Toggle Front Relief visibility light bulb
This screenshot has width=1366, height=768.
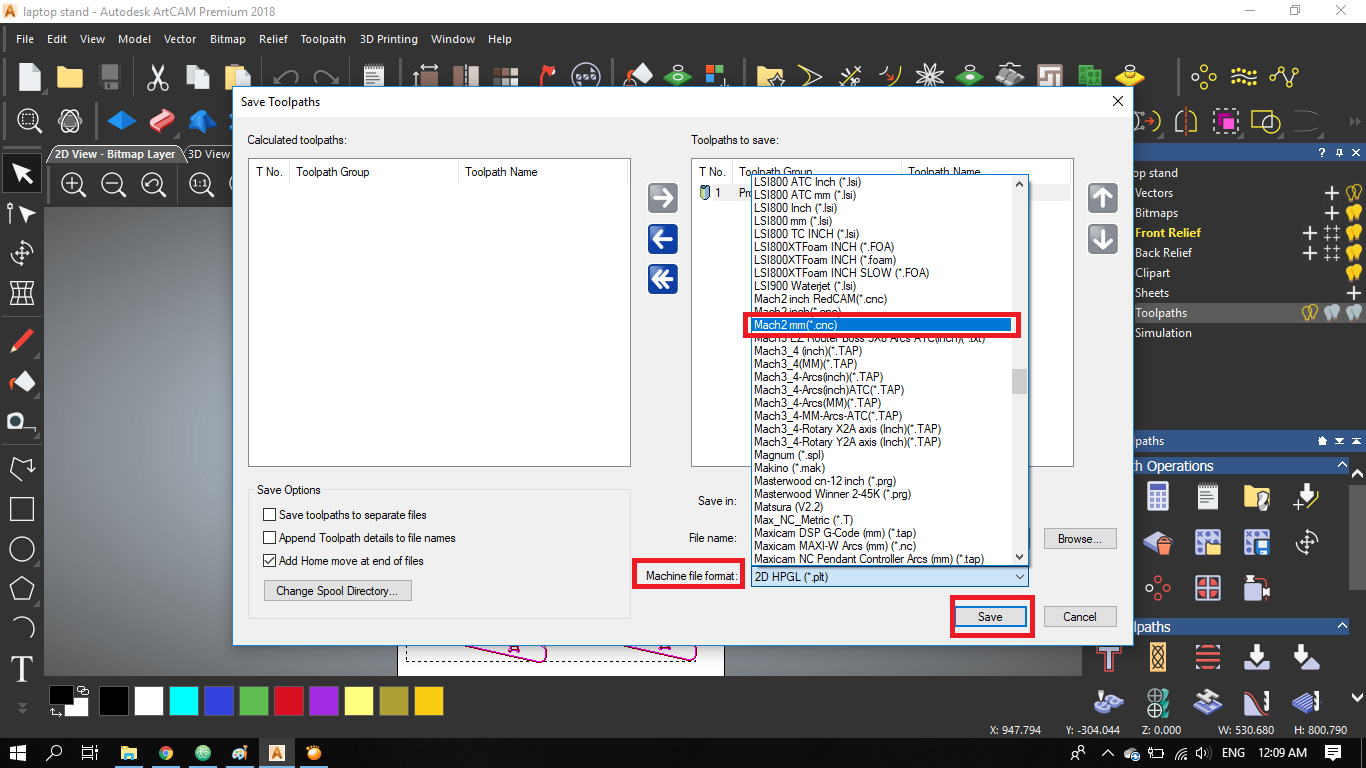(1355, 233)
